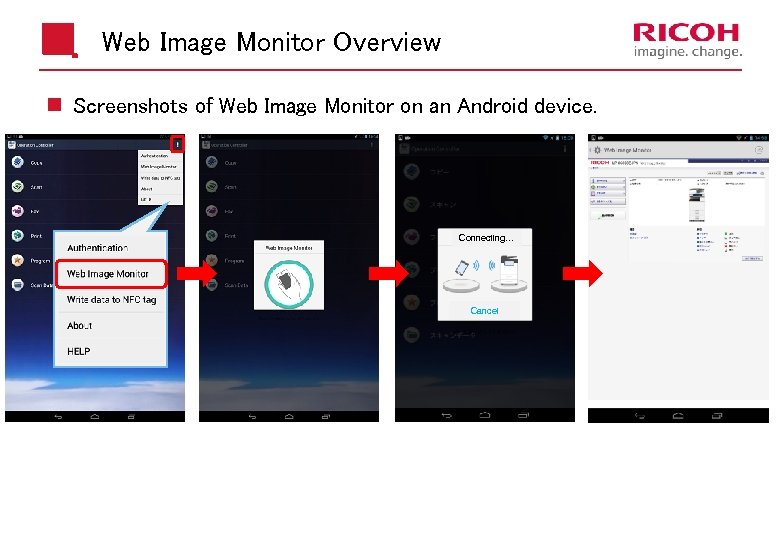Tap back button below the web page screenshot

(x=640, y=416)
